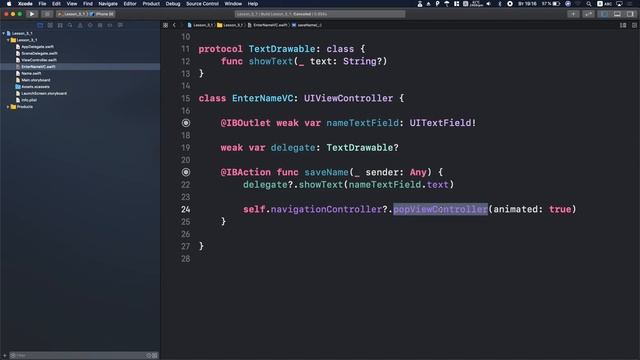Open the code review arrows button
640x360 pixels.
[x=588, y=14]
